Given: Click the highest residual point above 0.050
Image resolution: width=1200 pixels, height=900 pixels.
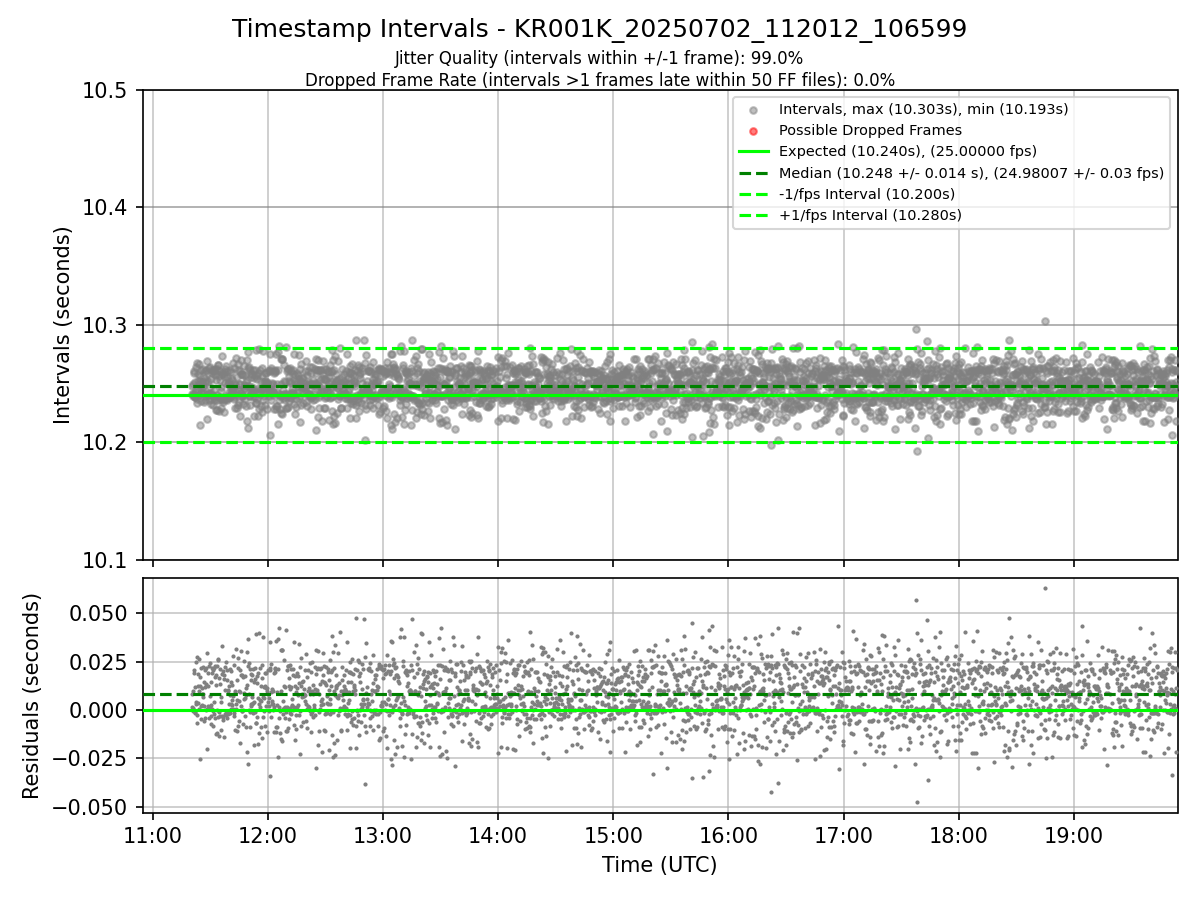Looking at the screenshot, I should 1045,588.
